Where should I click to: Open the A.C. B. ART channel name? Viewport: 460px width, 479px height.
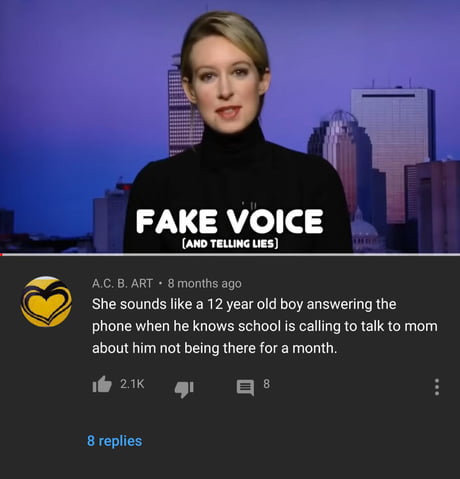122,283
